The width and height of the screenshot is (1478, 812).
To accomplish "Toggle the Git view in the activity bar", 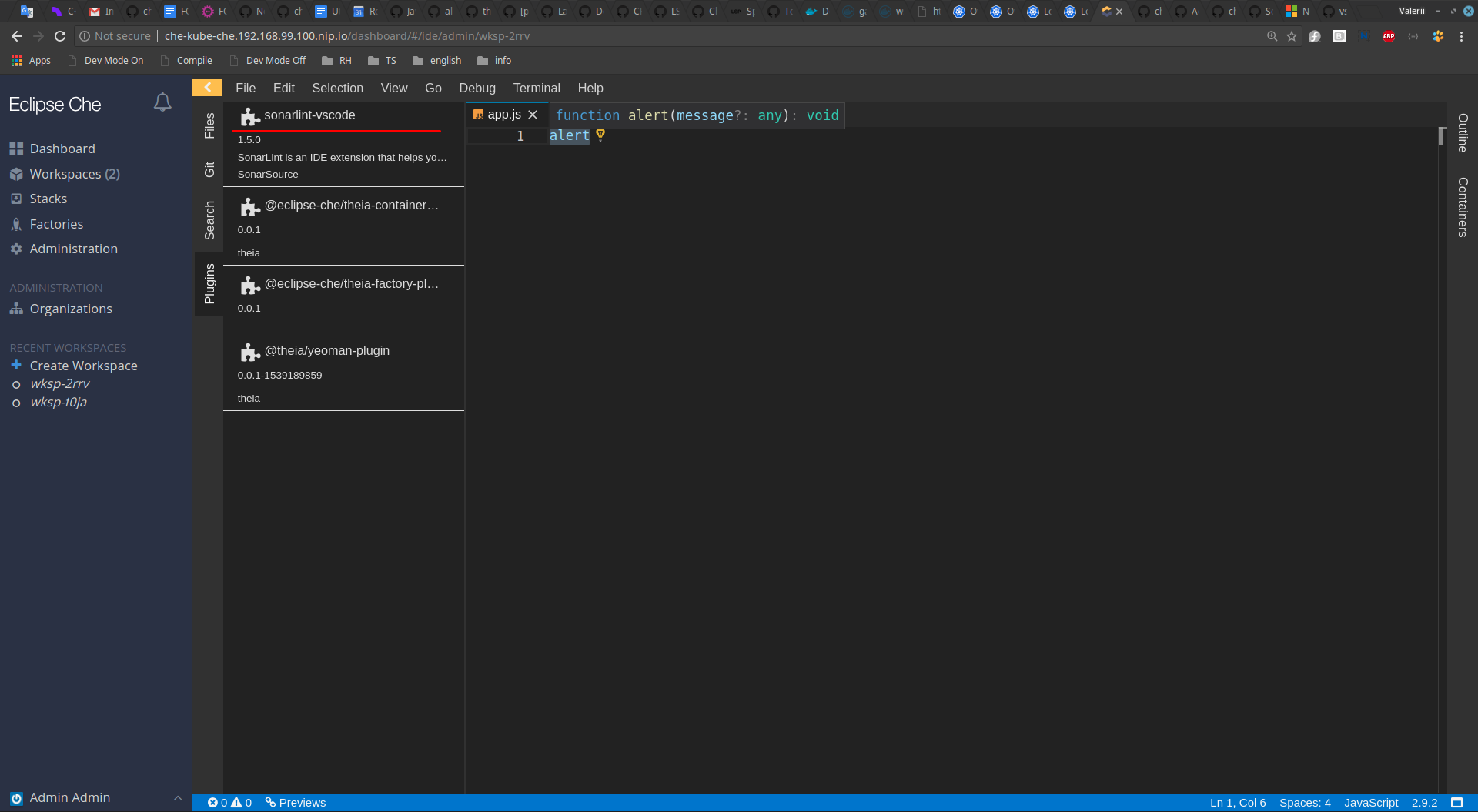I will tap(209, 169).
